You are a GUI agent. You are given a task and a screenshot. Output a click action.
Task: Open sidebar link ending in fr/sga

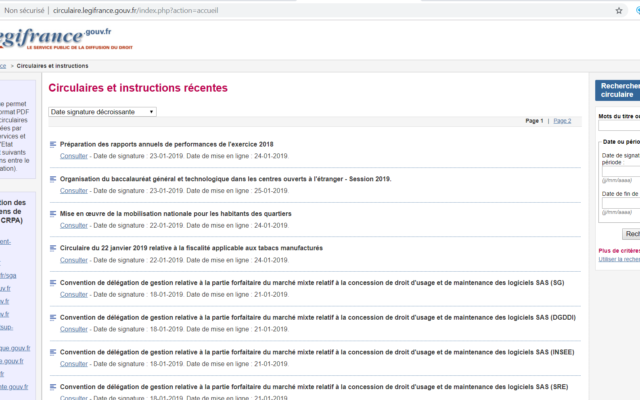click(8, 276)
